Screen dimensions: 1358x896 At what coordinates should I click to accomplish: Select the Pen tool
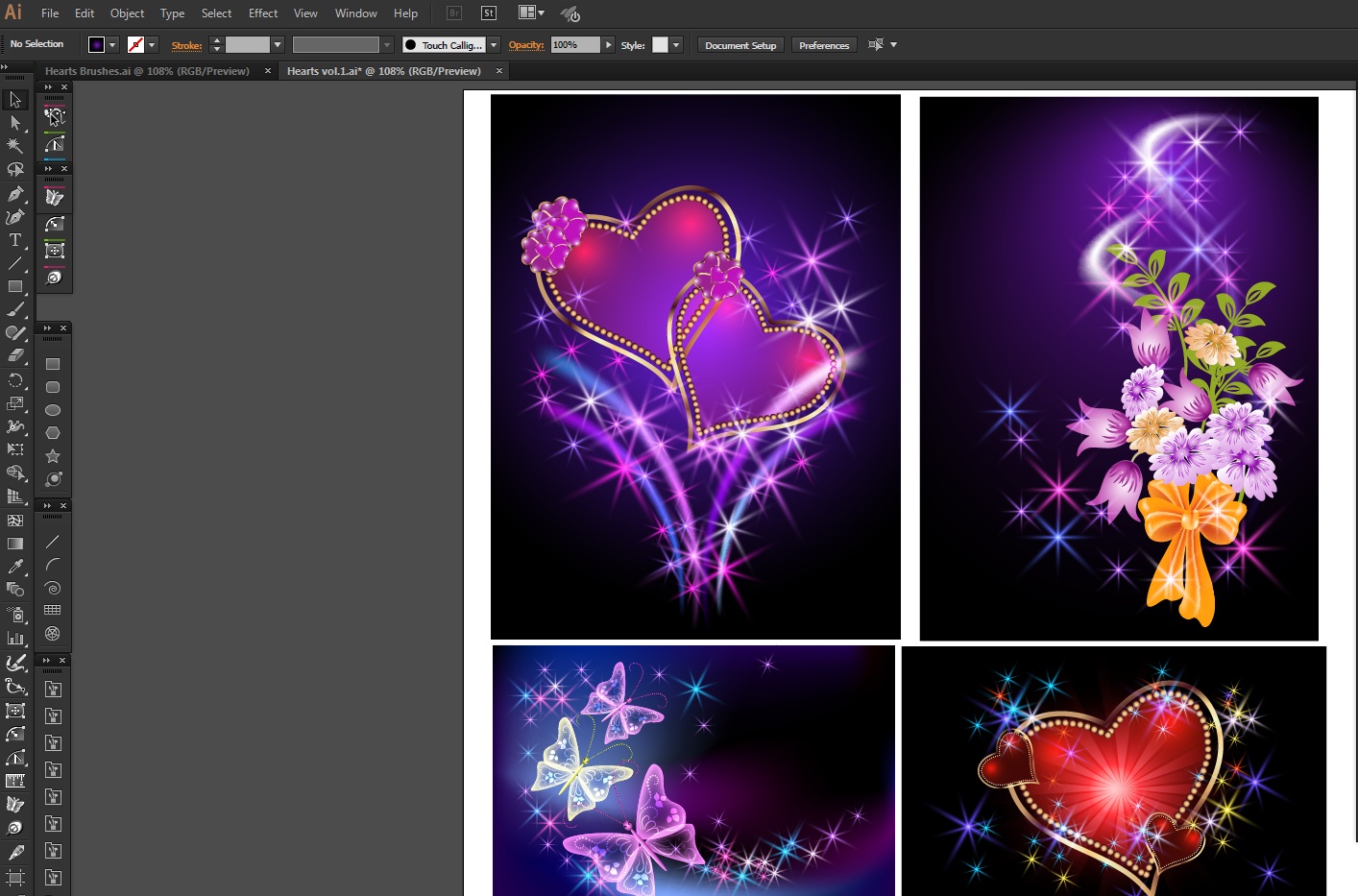[x=15, y=194]
